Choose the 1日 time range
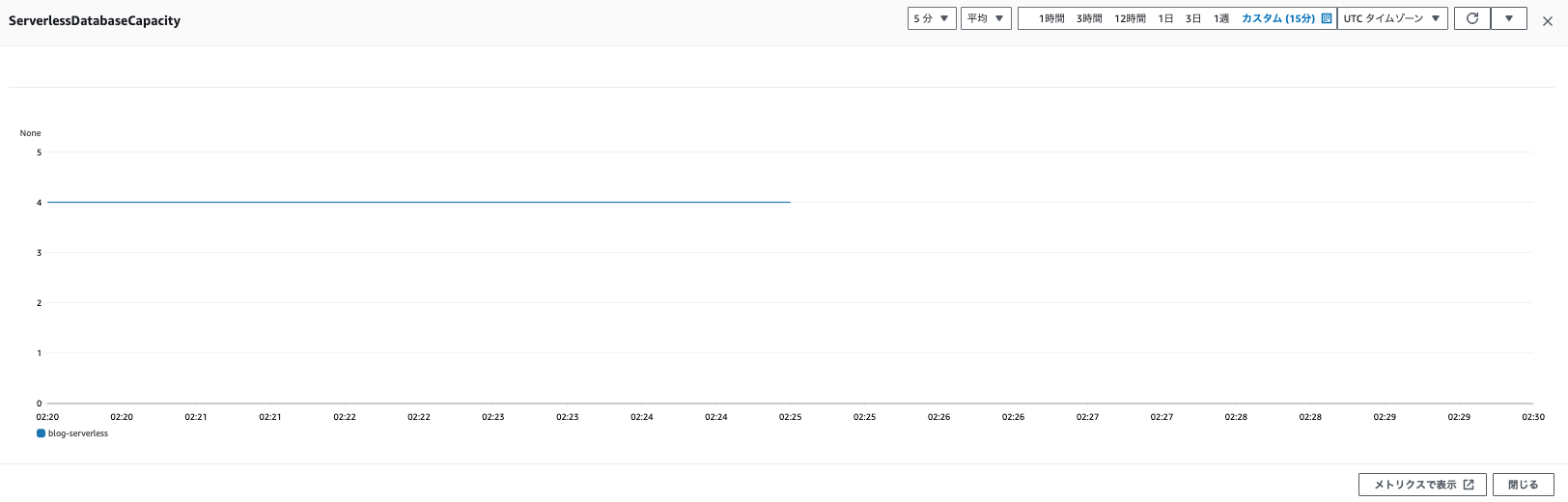This screenshot has height=502, width=1568. click(x=1165, y=18)
